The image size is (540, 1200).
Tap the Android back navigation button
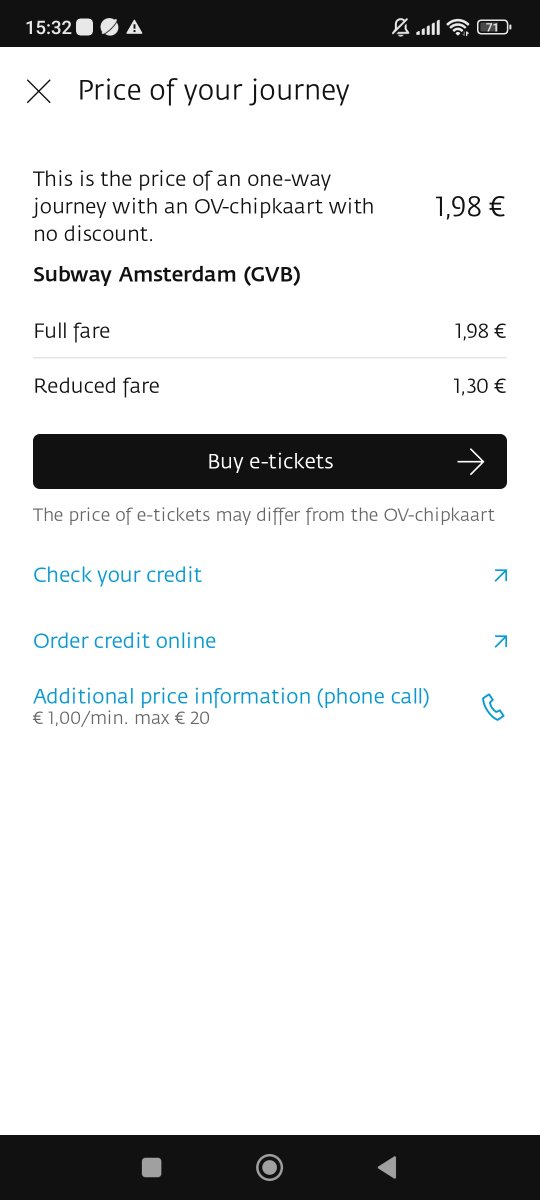click(x=387, y=1167)
